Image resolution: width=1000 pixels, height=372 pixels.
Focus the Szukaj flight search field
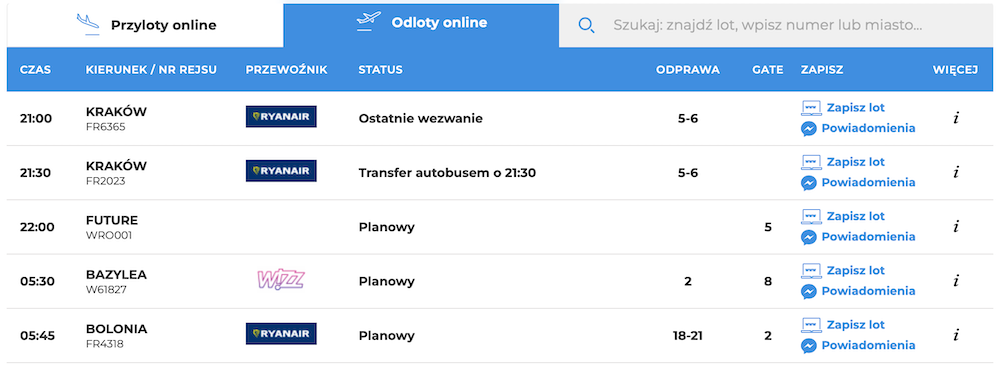click(x=776, y=26)
